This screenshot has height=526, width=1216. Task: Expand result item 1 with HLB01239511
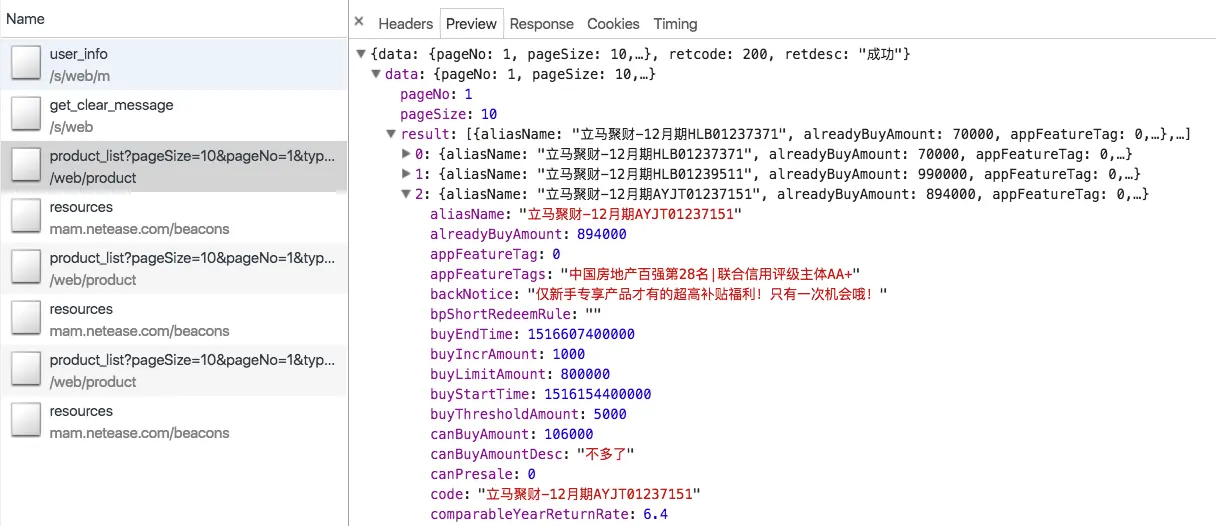coord(407,174)
